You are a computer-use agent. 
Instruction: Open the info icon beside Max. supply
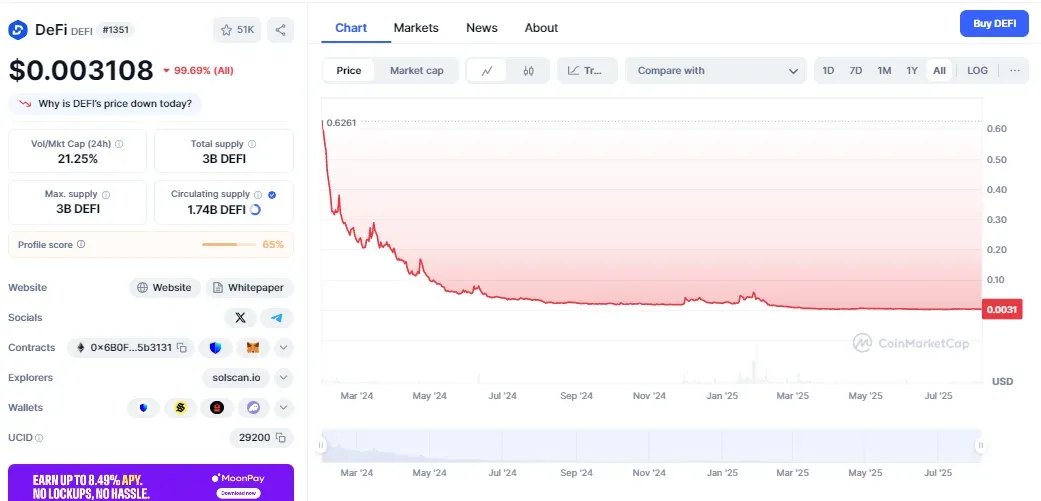106,194
